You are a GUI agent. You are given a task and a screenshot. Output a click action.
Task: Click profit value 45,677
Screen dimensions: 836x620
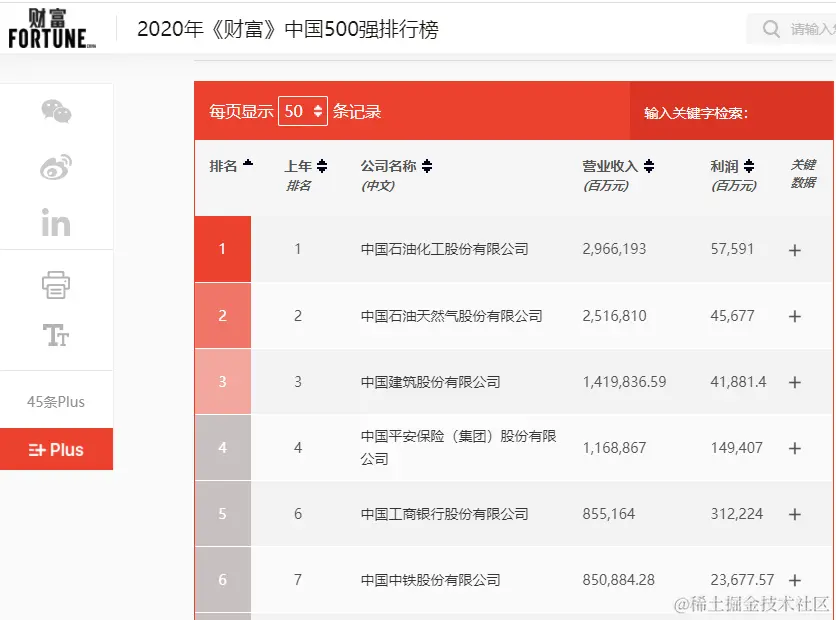(732, 316)
